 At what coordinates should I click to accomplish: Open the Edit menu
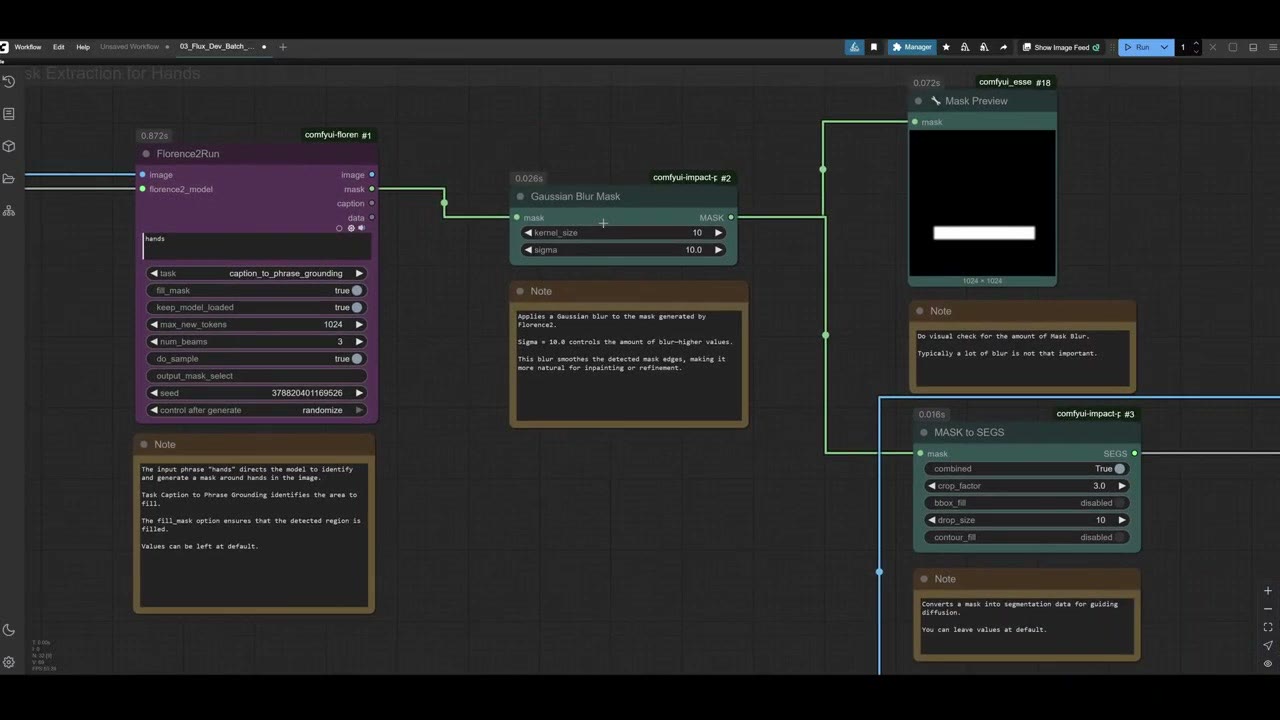[x=59, y=47]
